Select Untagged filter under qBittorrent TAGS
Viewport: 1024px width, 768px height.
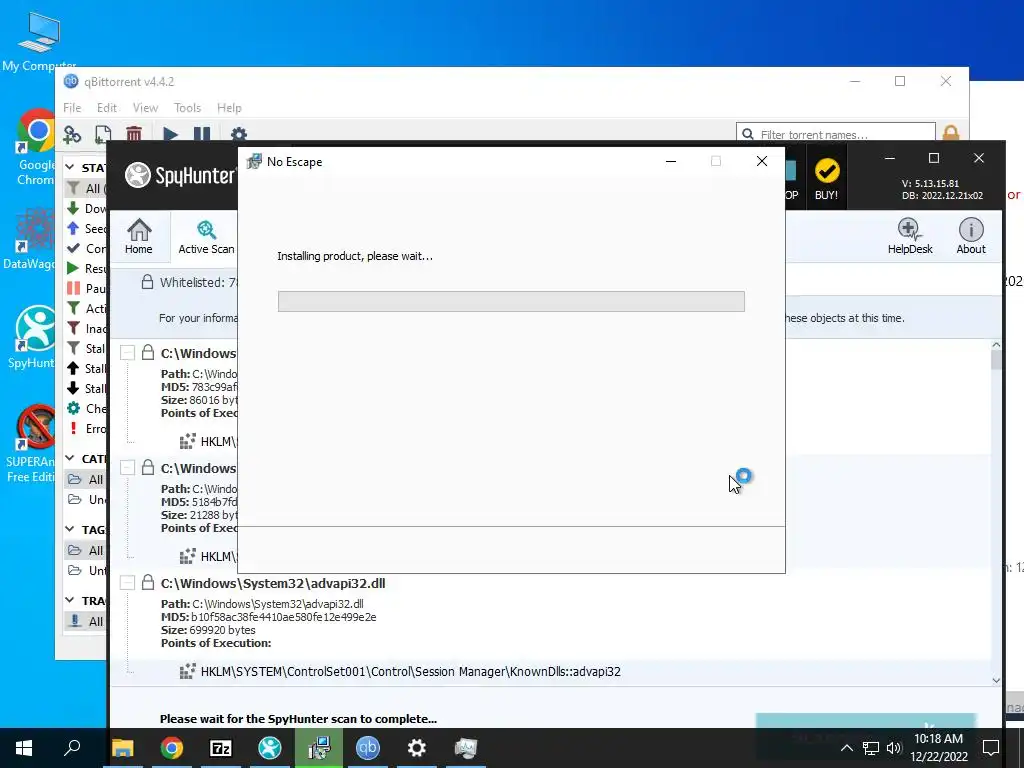(x=86, y=570)
